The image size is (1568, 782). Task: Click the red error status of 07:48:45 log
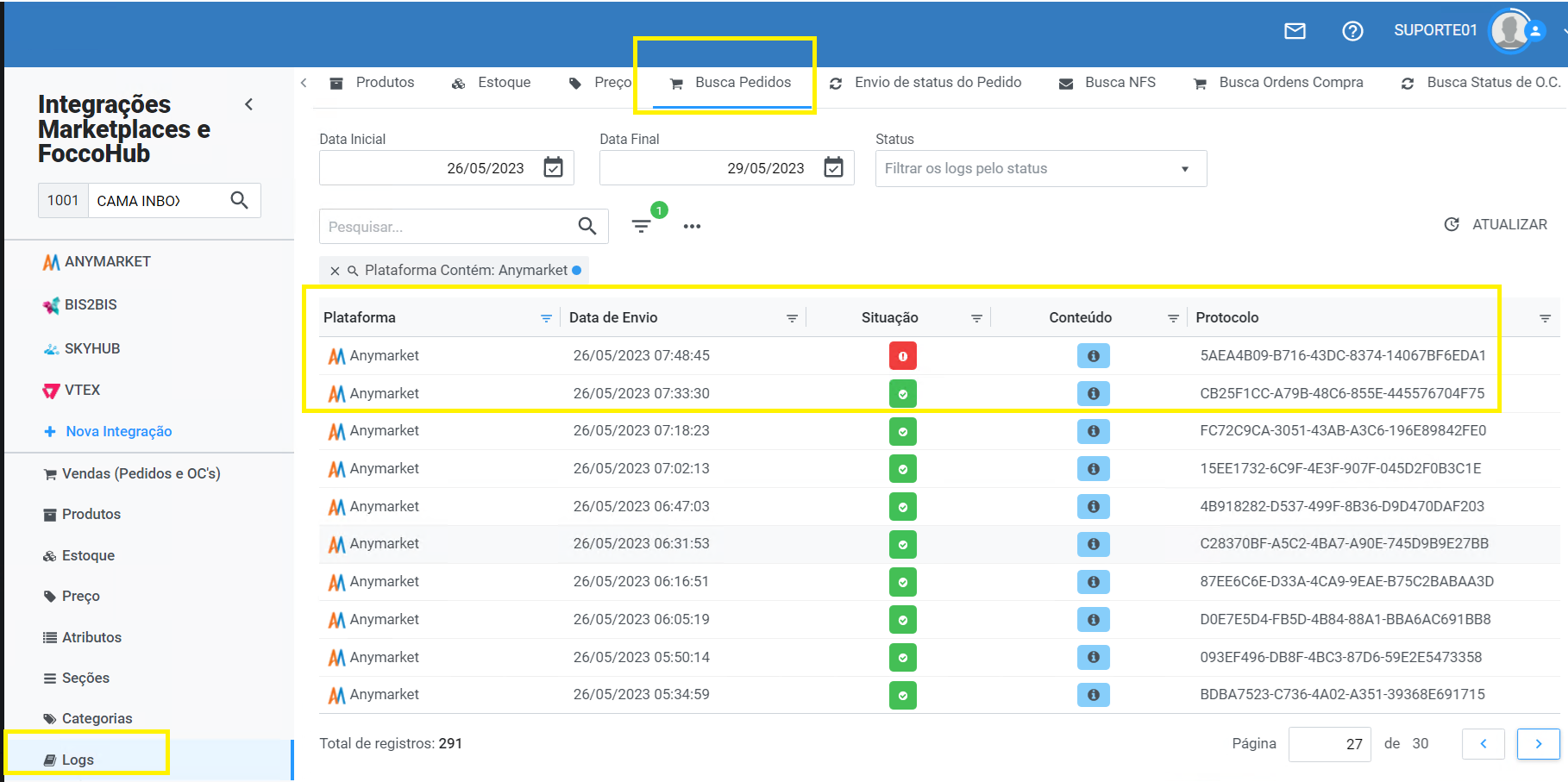pos(903,355)
